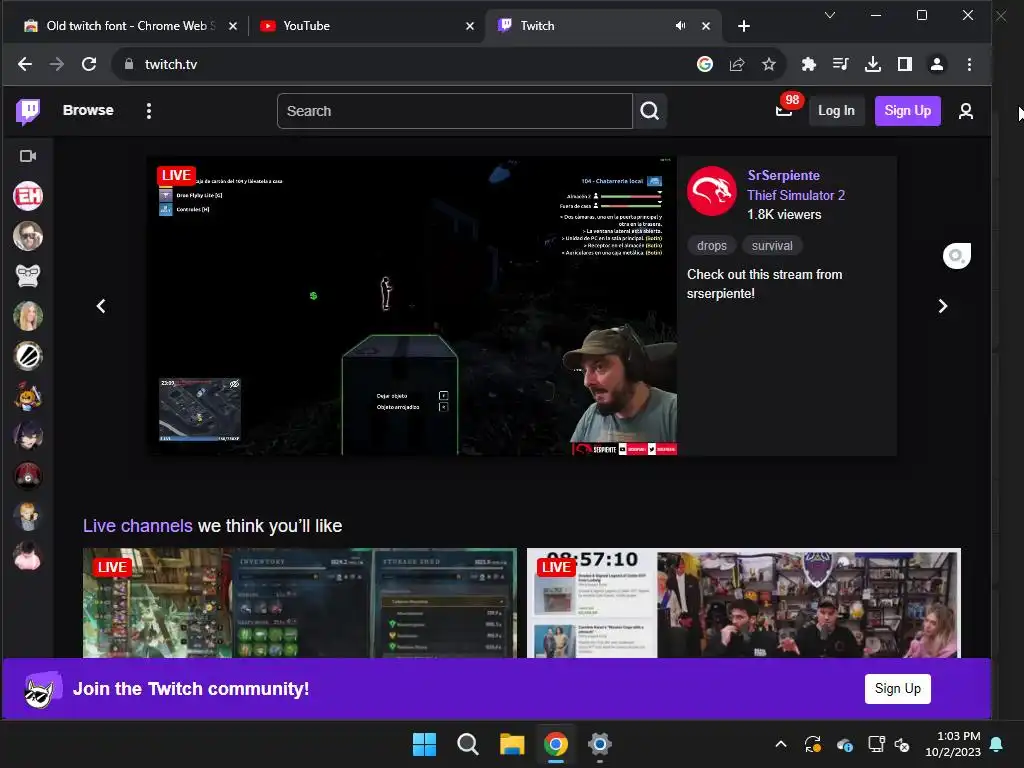
Task: Open the Chrome profile avatar menu
Action: 936,64
